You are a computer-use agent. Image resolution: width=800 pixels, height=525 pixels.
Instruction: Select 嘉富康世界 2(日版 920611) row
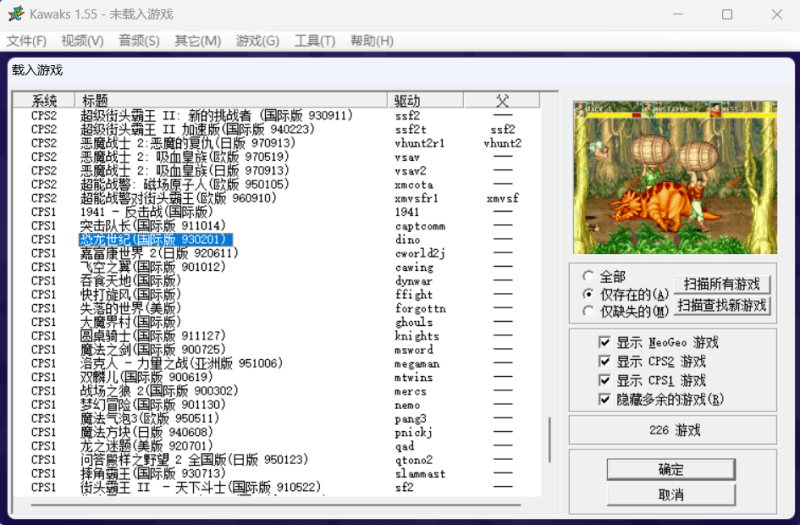pos(276,253)
